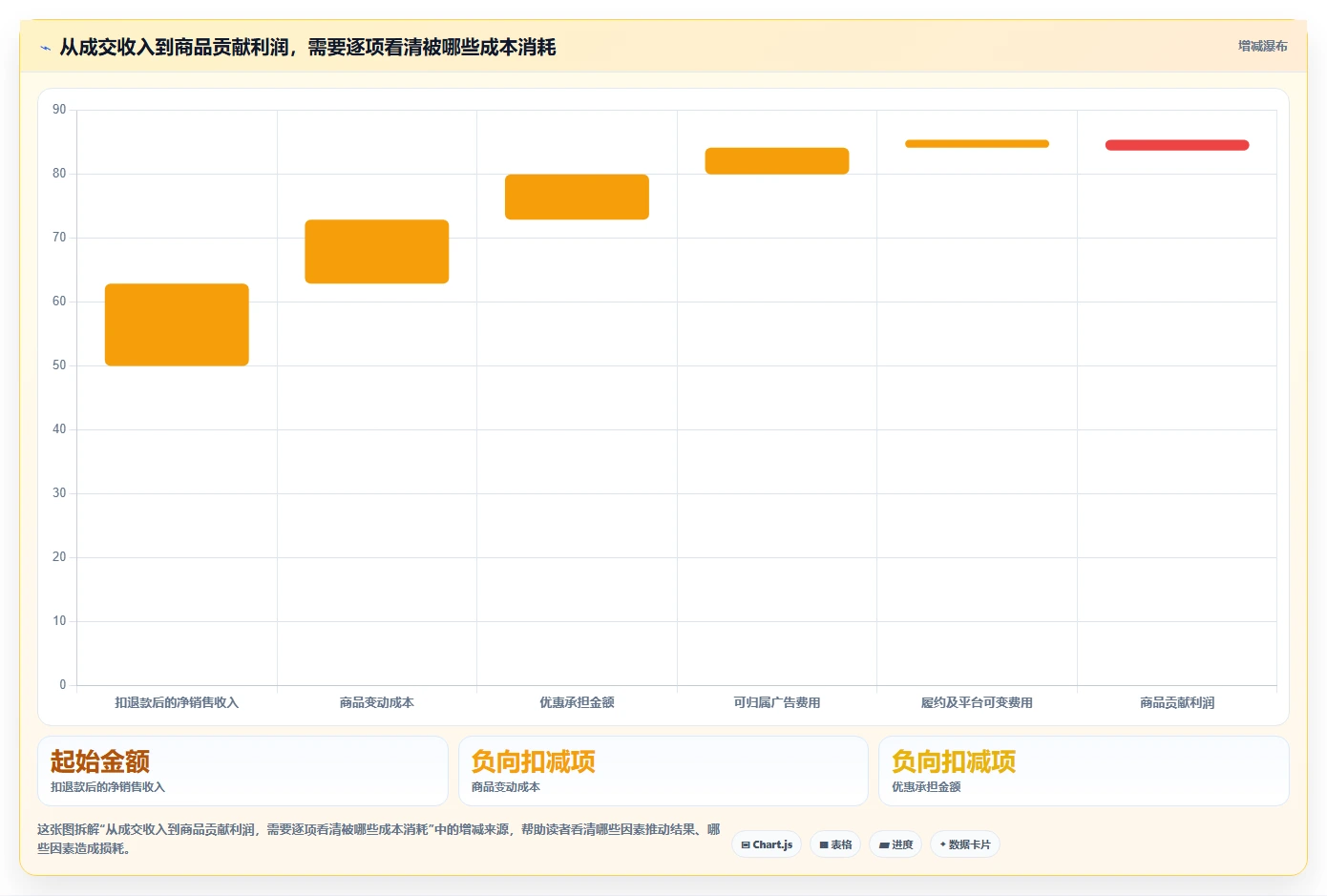Click the y-axis value 0

point(63,684)
